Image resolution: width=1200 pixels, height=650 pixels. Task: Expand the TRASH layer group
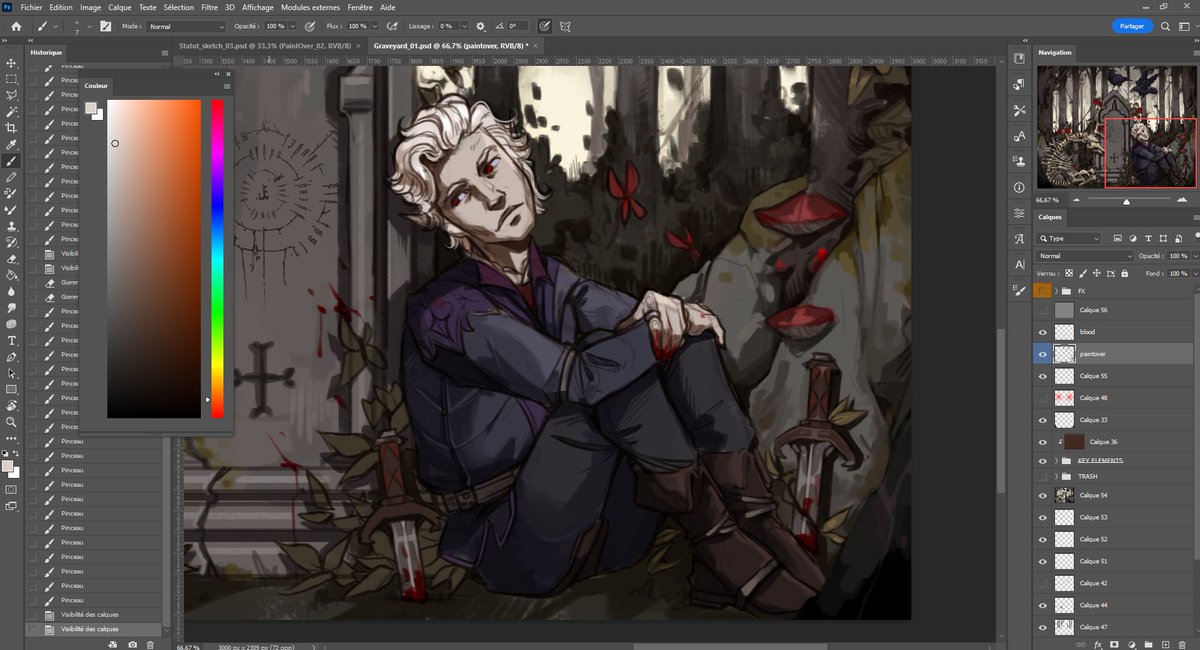[x=1057, y=477]
